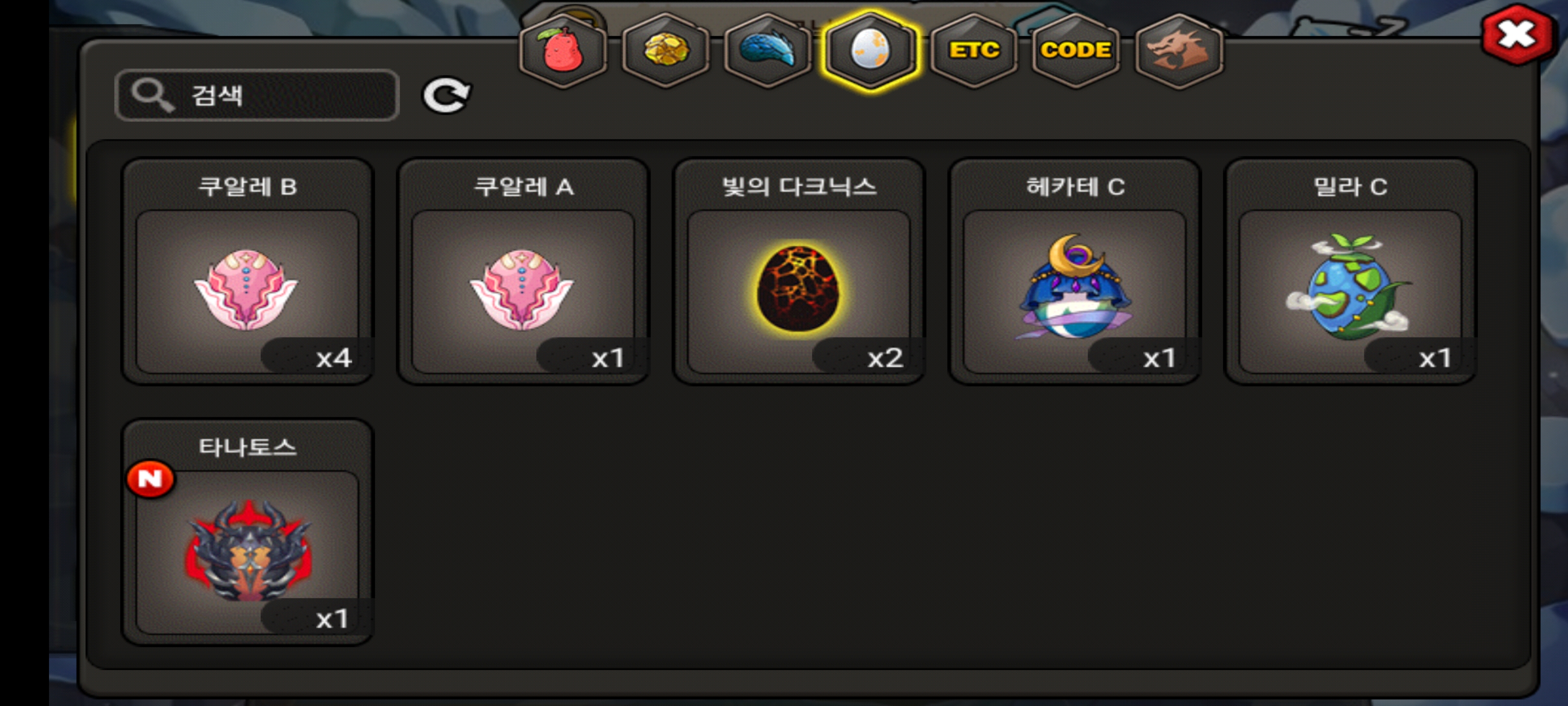The image size is (1568, 706).
Task: Click the magnifying glass search icon
Action: (x=153, y=95)
